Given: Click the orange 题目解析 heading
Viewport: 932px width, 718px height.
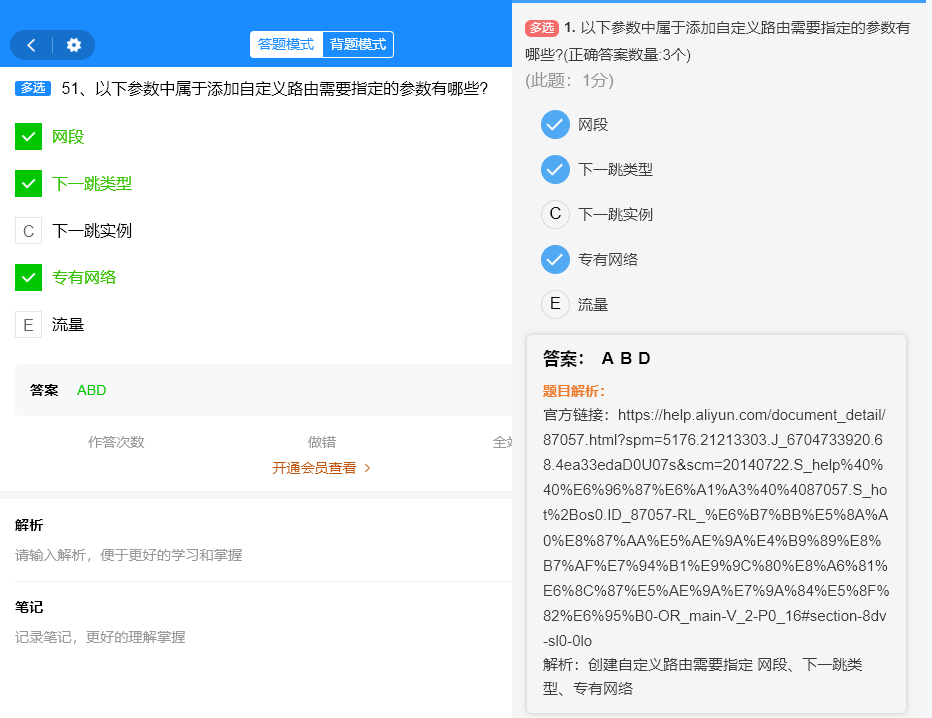Looking at the screenshot, I should point(574,391).
